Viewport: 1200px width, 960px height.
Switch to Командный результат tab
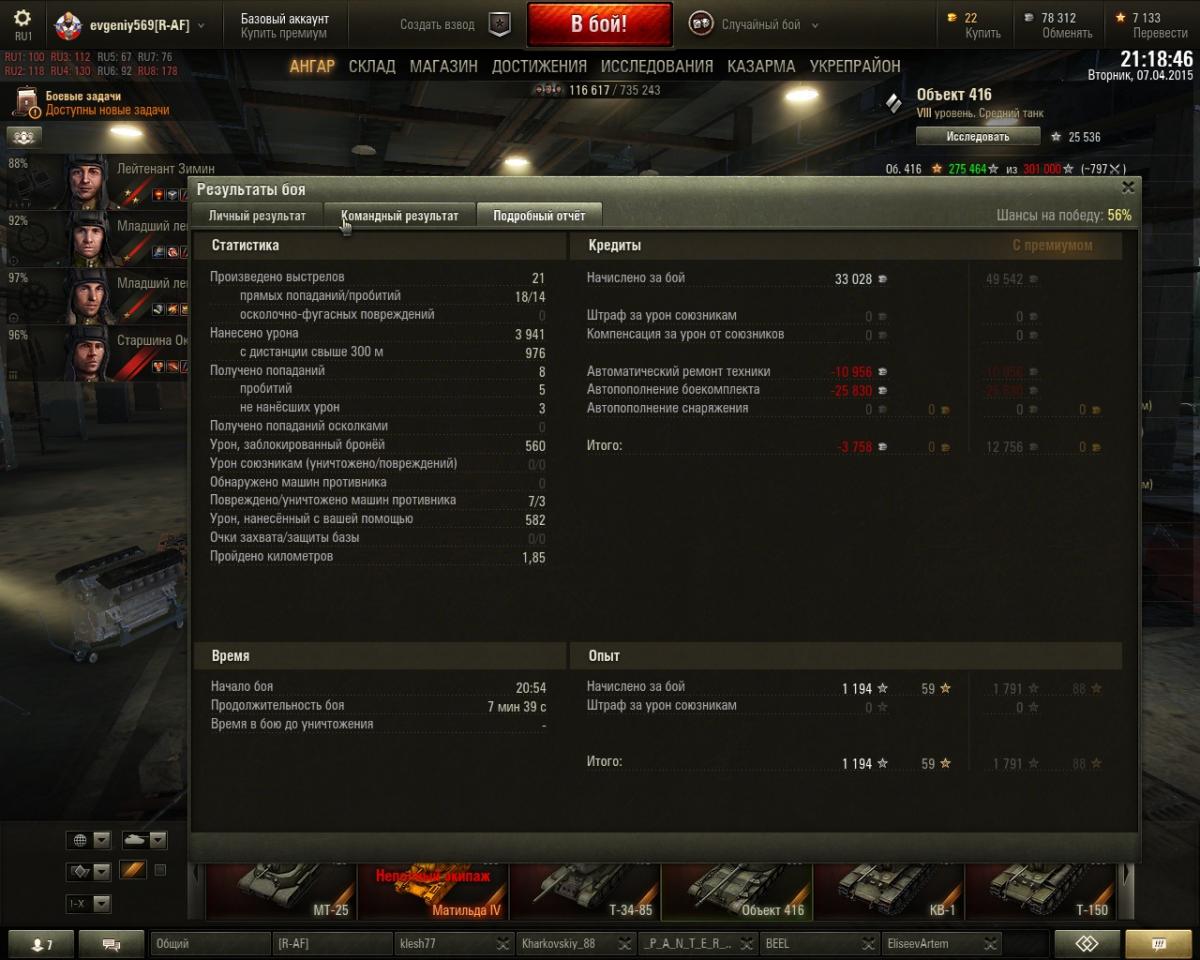[399, 215]
